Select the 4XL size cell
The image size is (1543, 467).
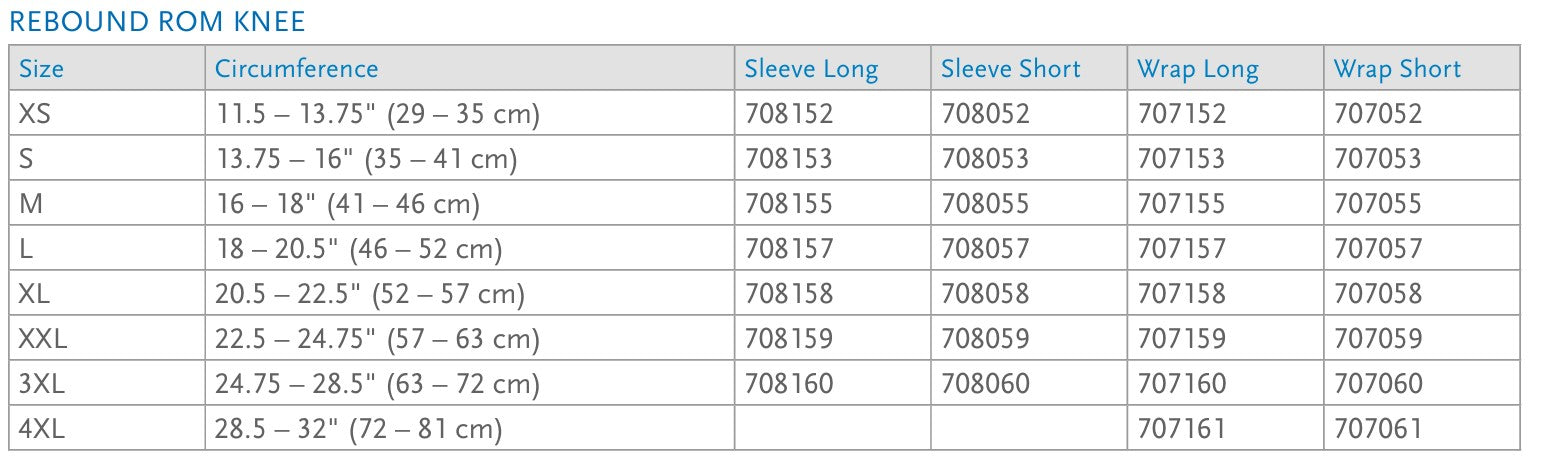42,429
